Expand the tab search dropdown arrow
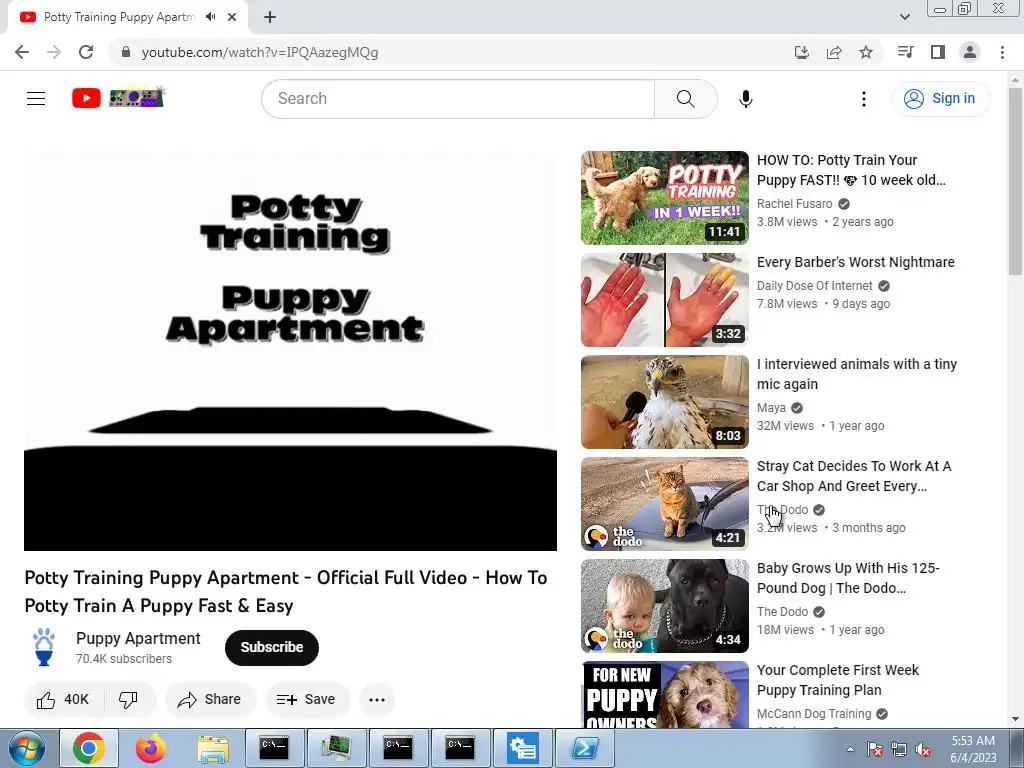 904,17
